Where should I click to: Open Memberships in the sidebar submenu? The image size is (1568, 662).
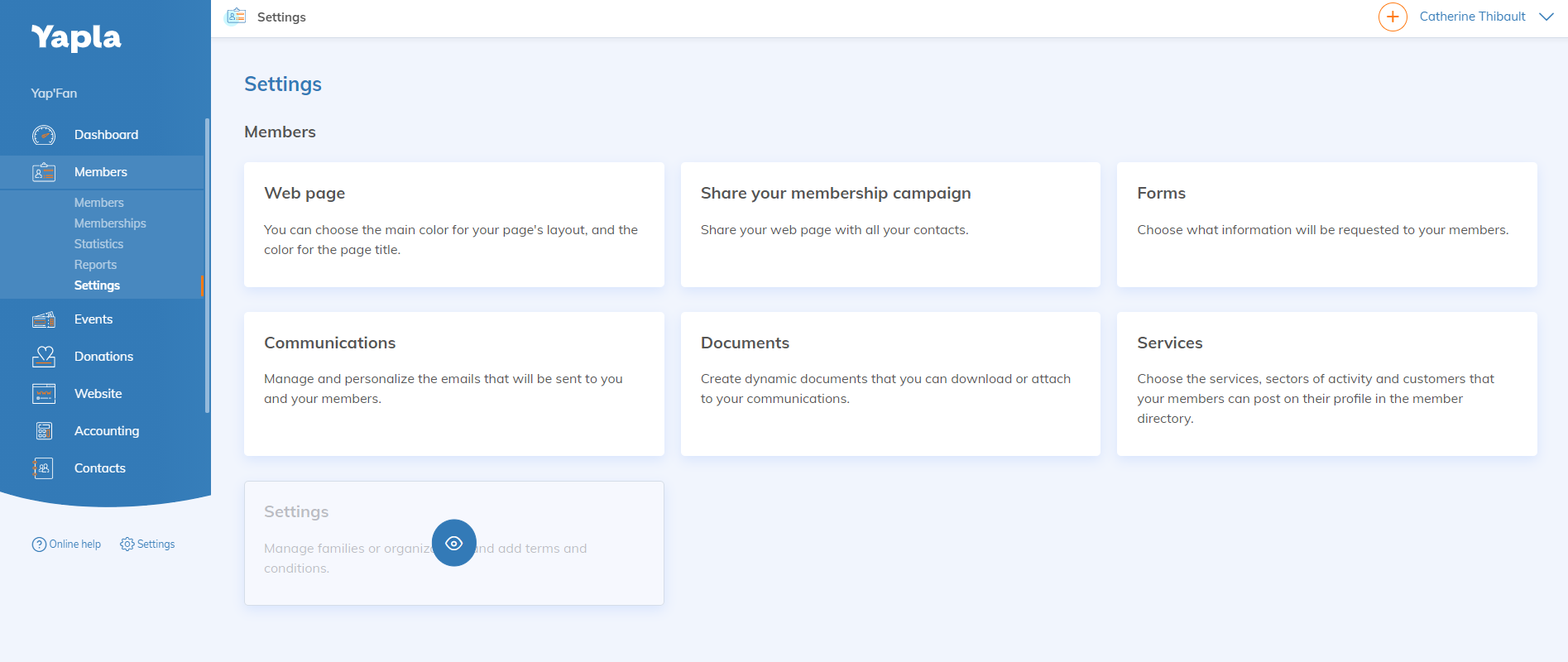110,223
